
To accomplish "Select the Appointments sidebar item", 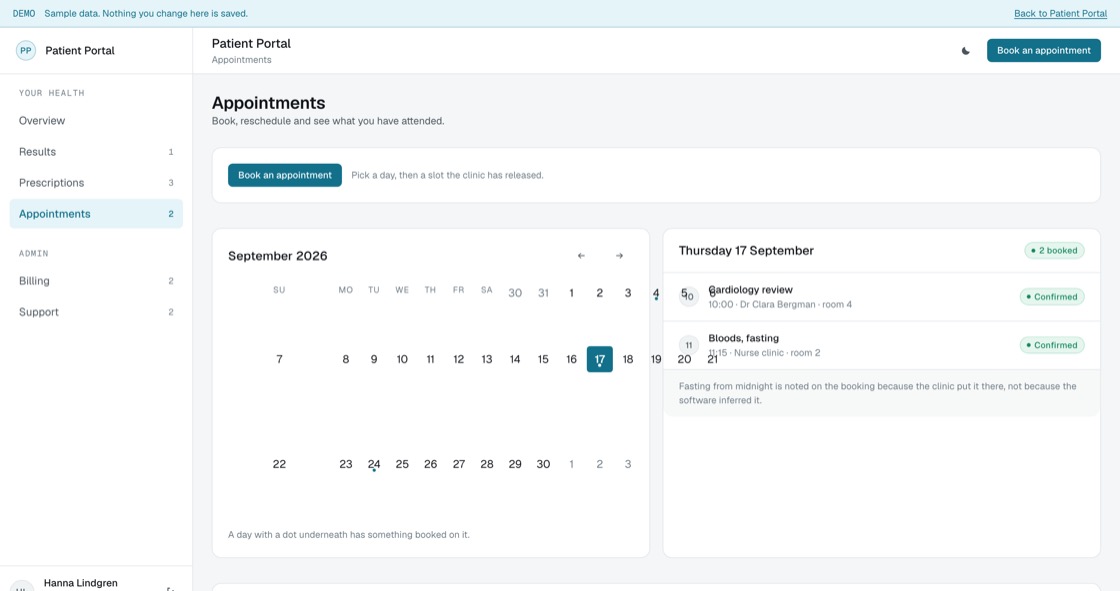I will click(x=96, y=214).
